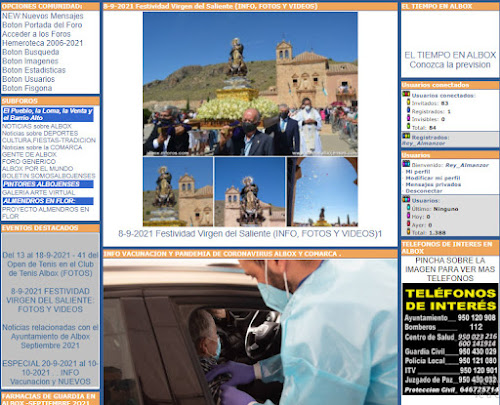Open CULTURA FIESTAS-TRADICION subforum
The height and width of the screenshot is (405, 500).
pyautogui.click(x=49, y=140)
